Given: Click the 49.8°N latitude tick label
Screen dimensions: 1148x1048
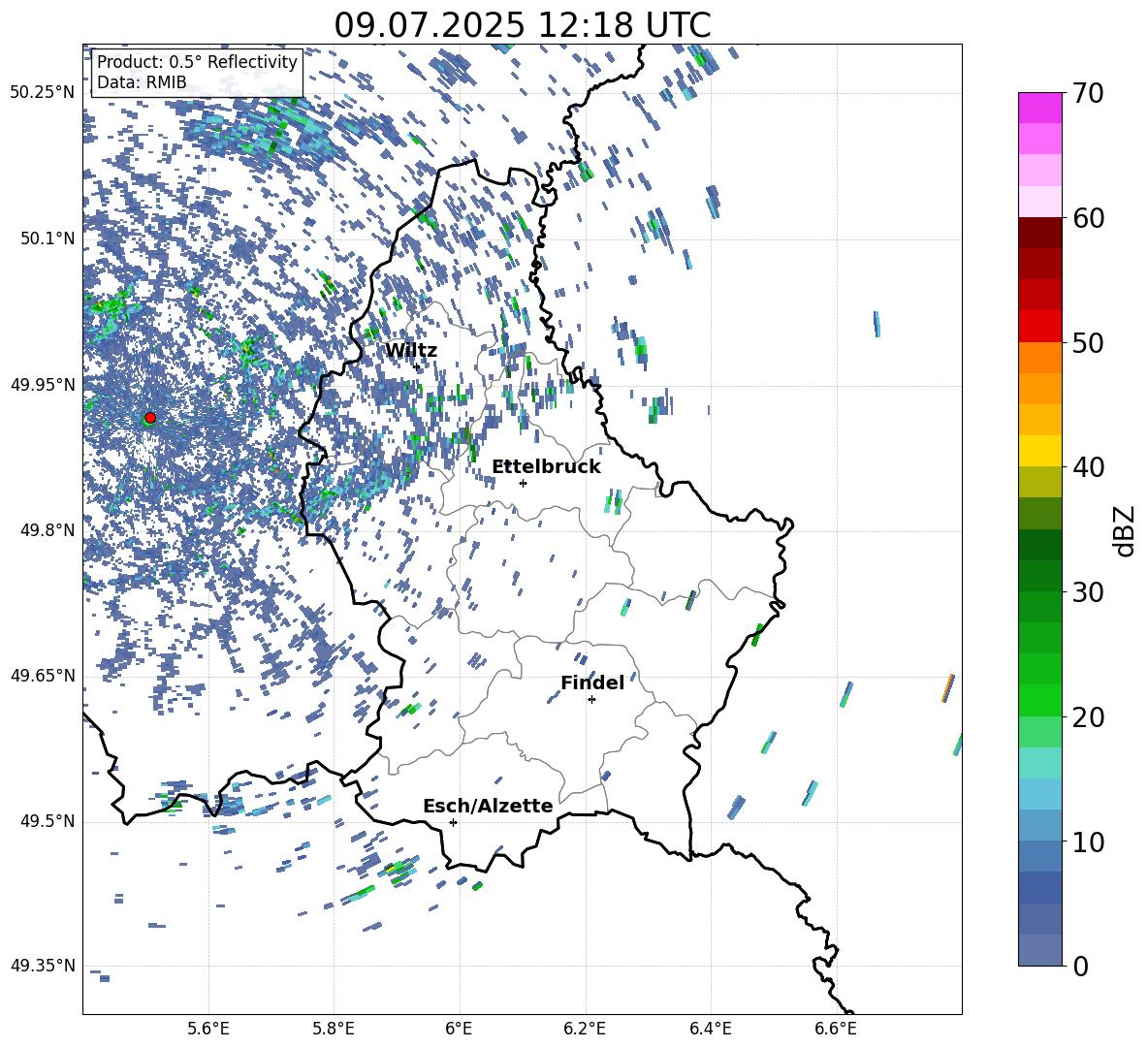Looking at the screenshot, I should click(47, 530).
